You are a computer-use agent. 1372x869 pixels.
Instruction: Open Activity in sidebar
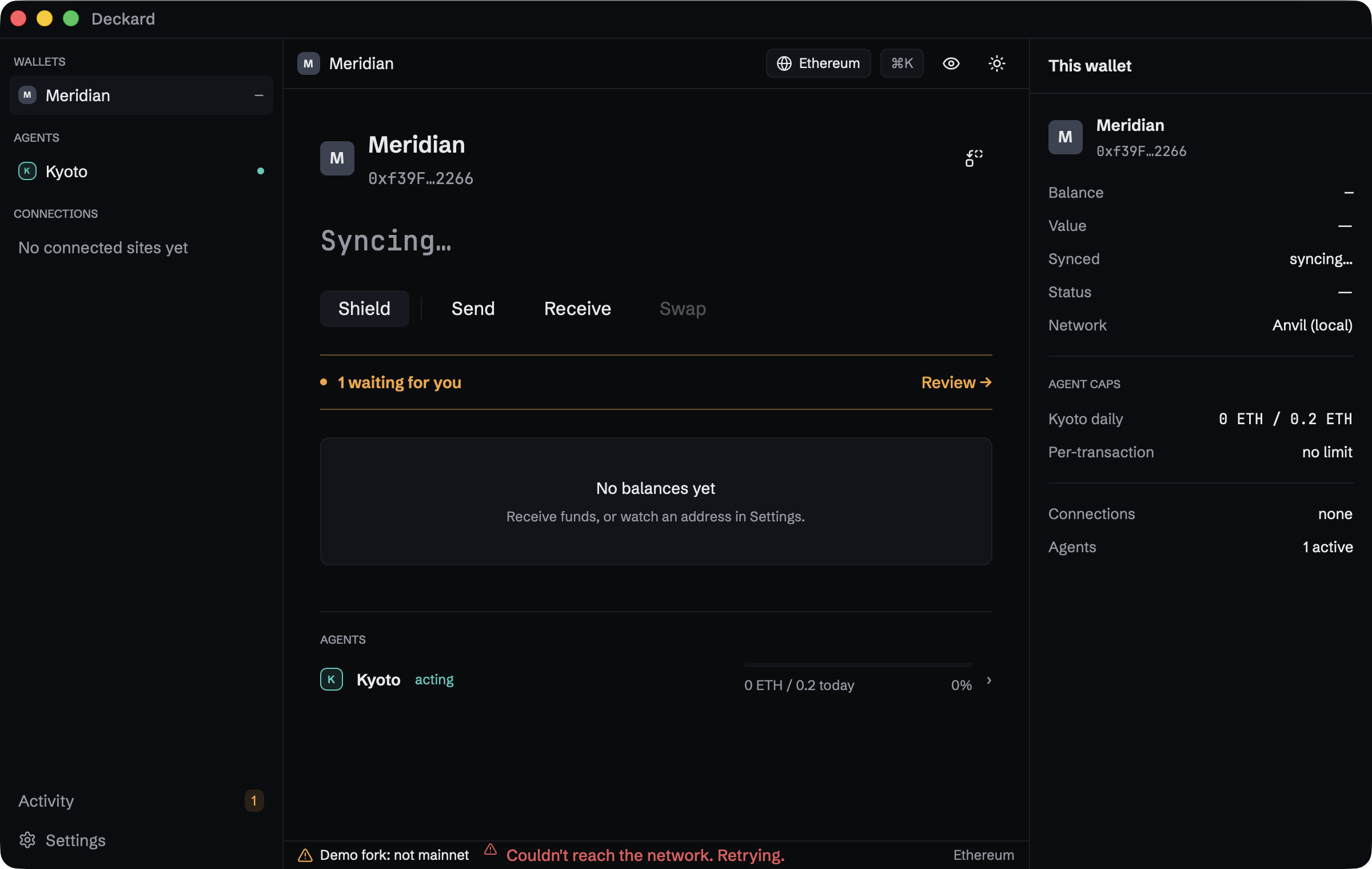click(141, 801)
